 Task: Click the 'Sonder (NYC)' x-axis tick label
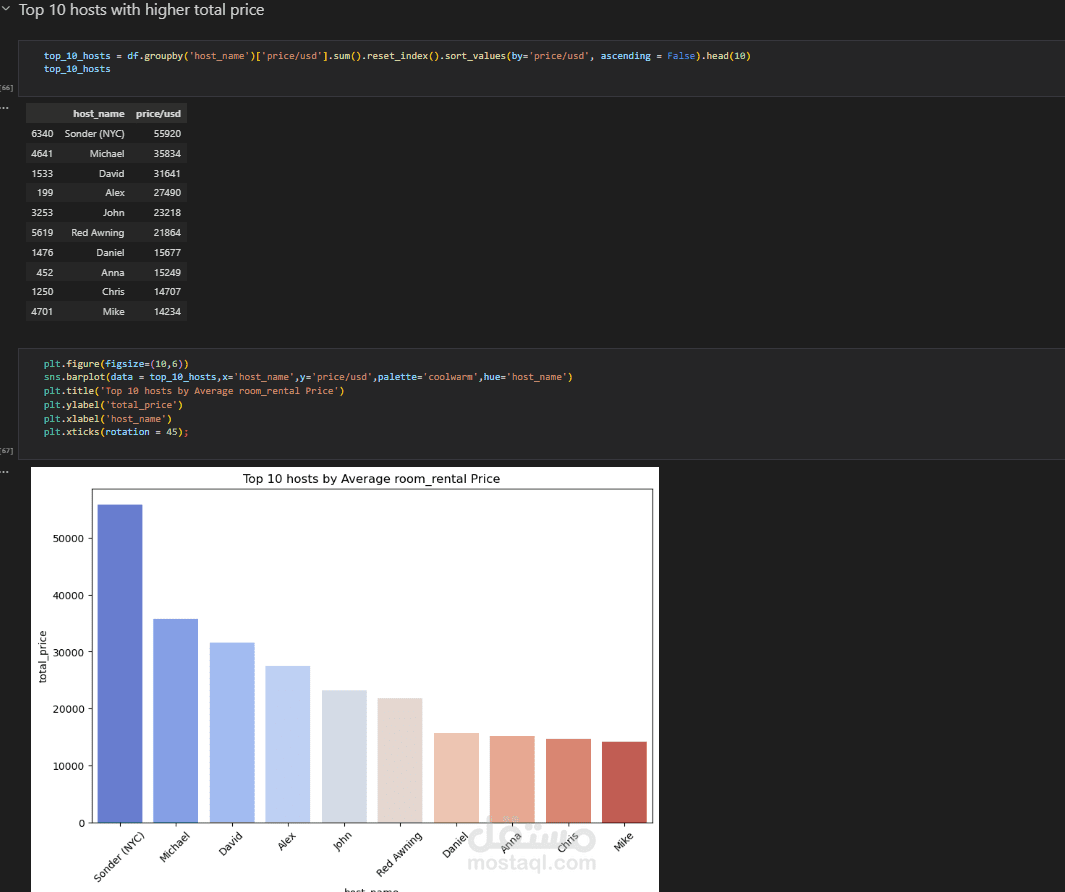(x=120, y=856)
